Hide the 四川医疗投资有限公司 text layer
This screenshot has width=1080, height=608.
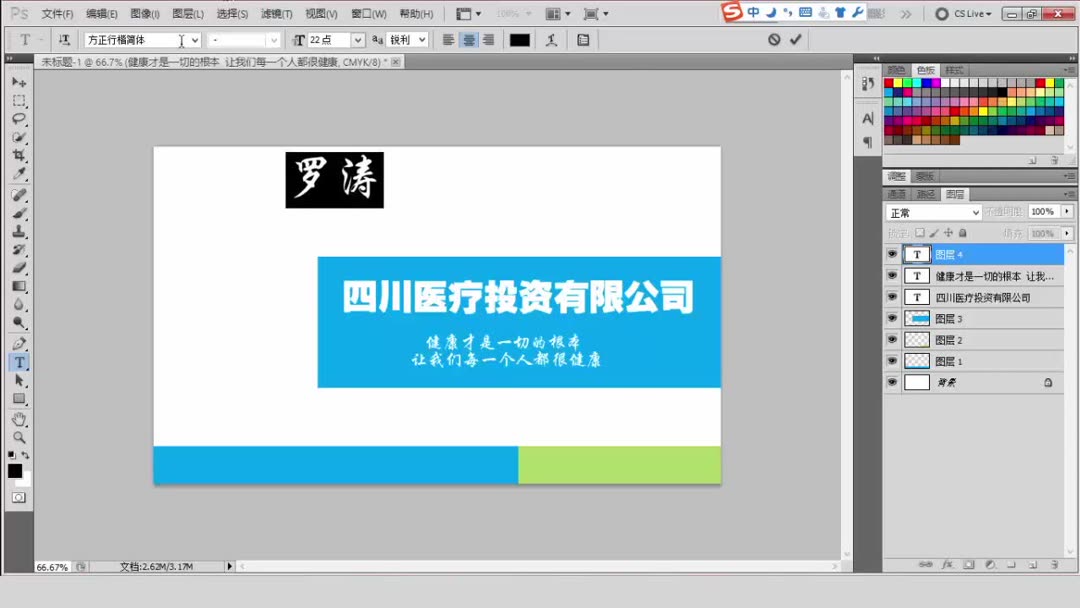892,297
